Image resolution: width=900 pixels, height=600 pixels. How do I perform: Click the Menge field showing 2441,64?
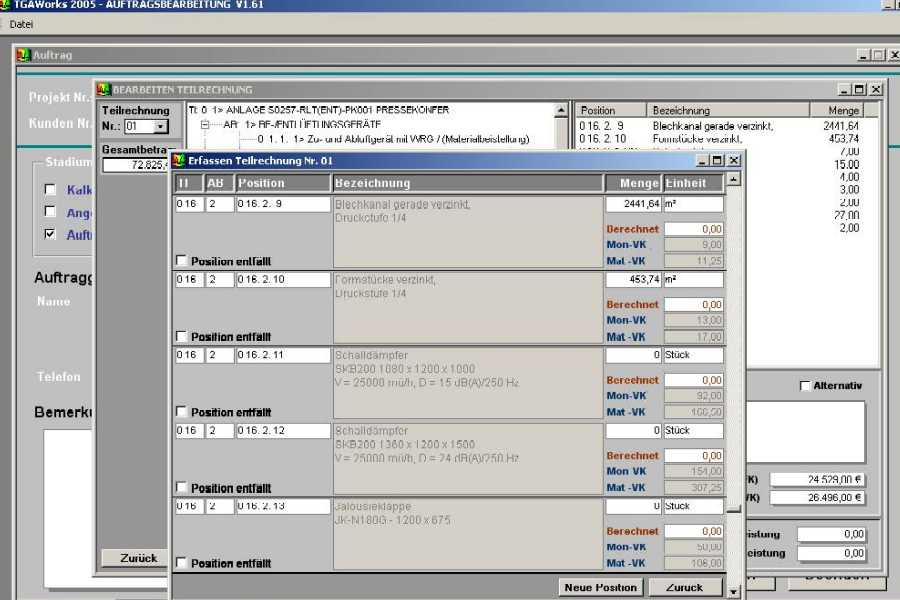point(633,204)
